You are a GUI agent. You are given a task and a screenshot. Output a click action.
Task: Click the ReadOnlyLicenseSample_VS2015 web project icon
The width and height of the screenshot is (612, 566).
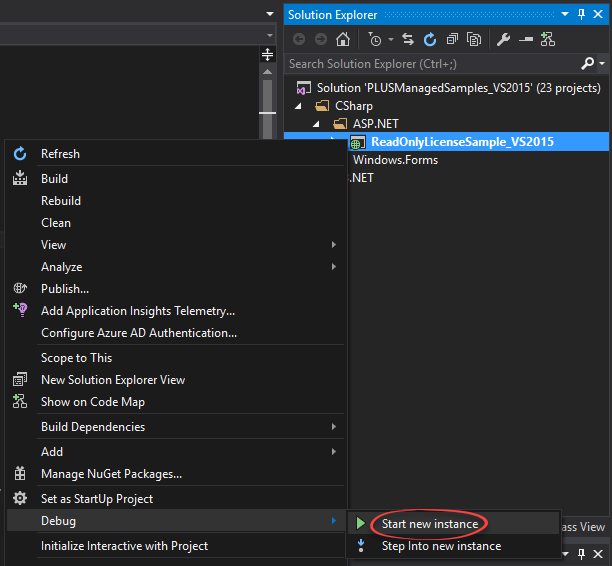point(358,142)
